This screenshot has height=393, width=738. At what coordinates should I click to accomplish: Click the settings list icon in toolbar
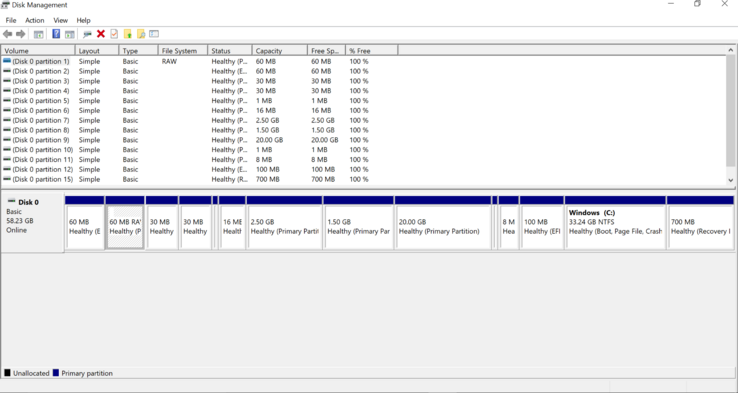click(x=154, y=34)
